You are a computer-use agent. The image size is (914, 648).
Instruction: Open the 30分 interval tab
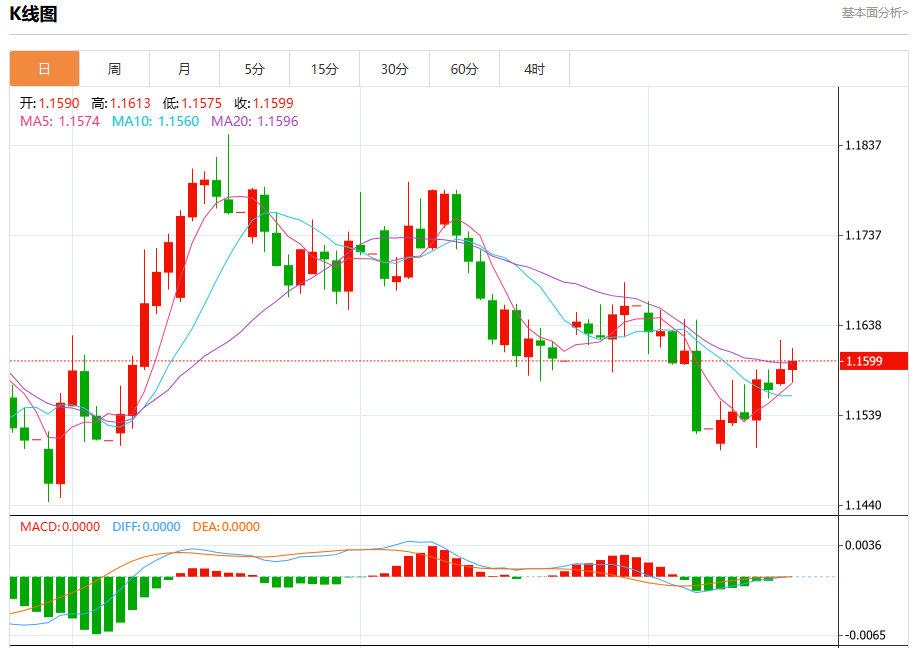pyautogui.click(x=394, y=69)
